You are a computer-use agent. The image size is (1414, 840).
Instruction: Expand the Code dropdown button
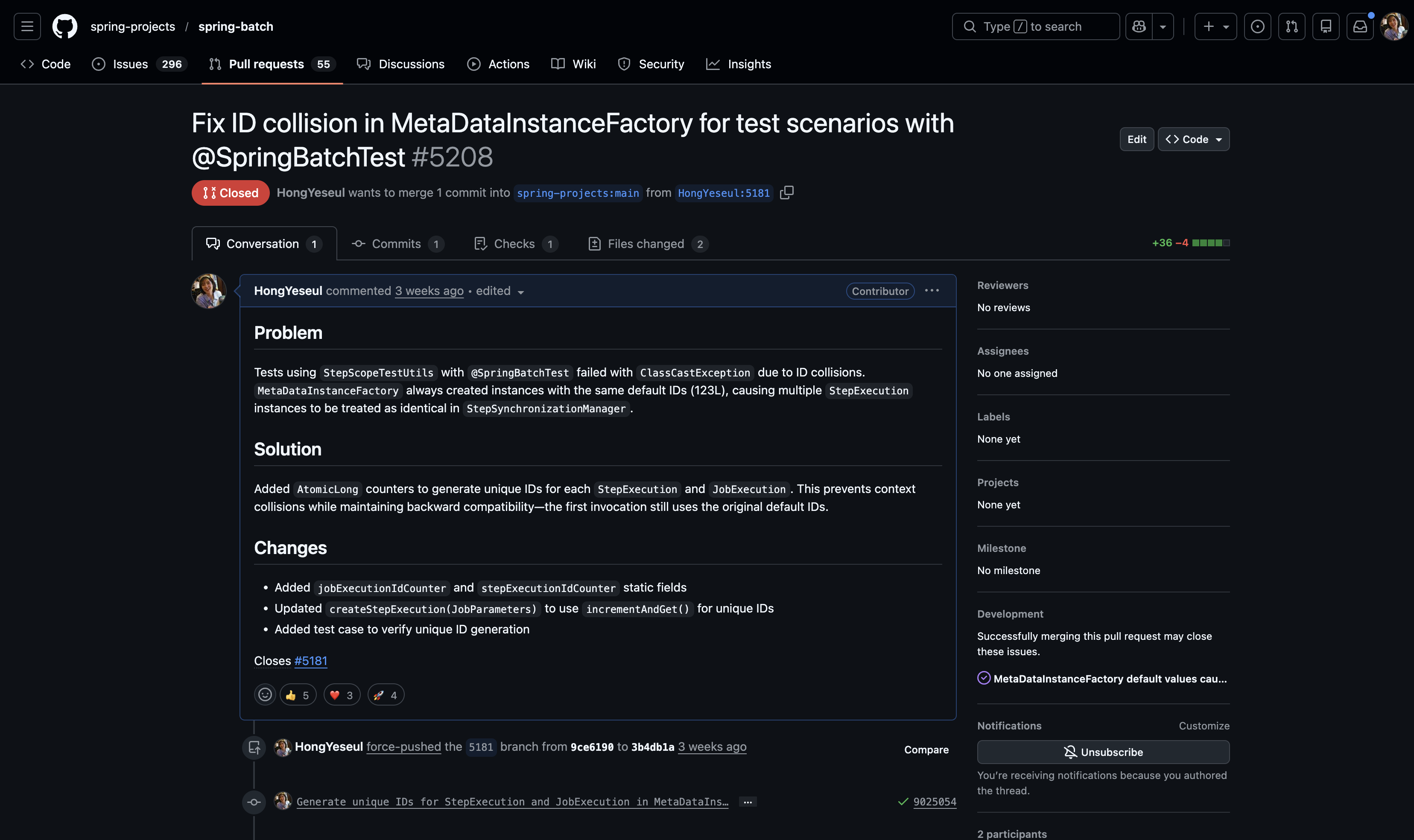(1193, 139)
